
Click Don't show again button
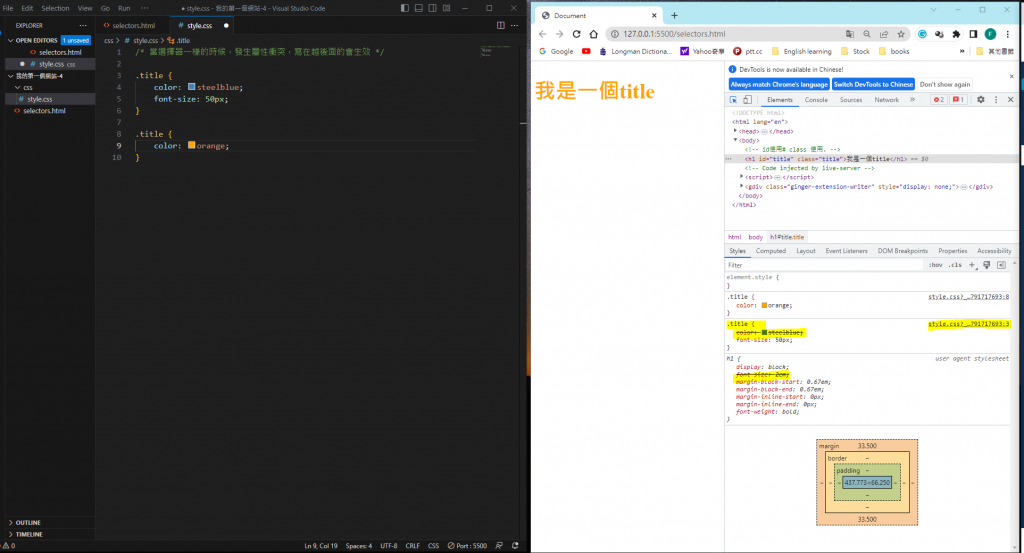pyautogui.click(x=944, y=84)
